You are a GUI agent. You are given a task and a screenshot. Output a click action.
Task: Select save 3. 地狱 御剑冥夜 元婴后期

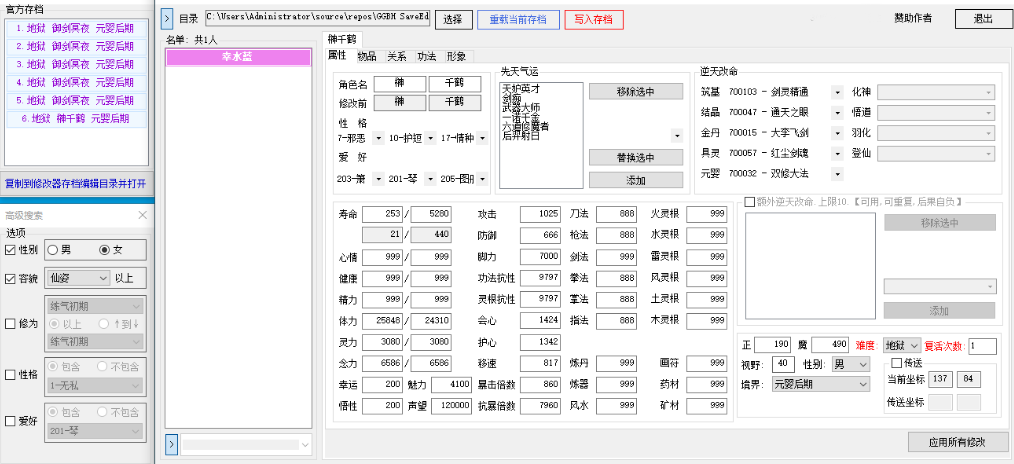click(76, 64)
